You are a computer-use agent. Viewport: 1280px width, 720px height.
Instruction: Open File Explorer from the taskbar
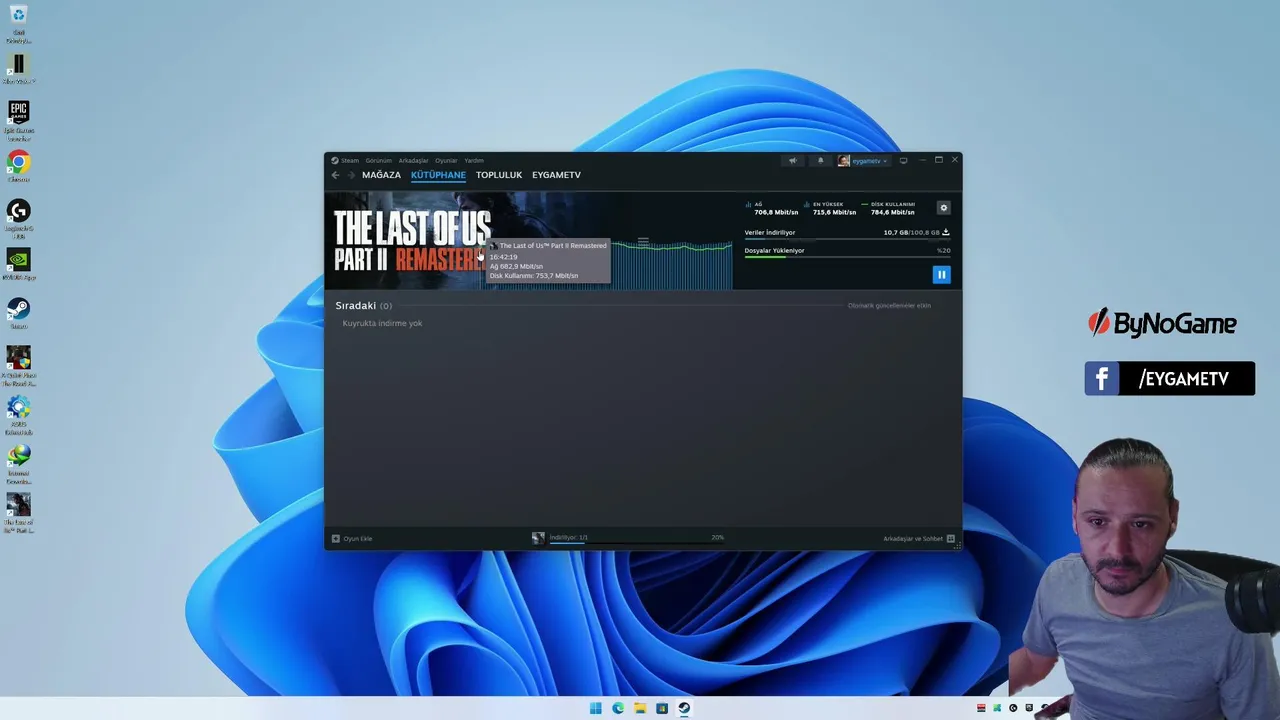[x=640, y=708]
